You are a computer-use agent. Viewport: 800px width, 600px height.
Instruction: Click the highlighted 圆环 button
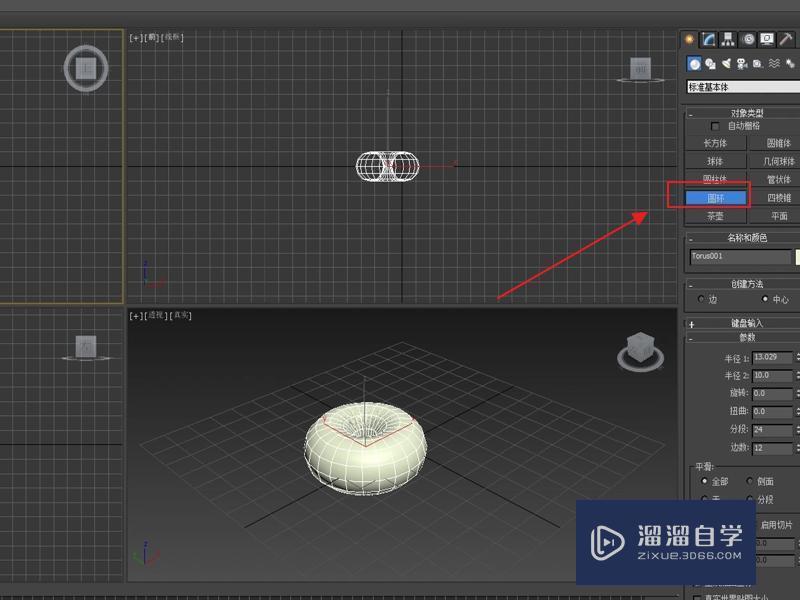[x=715, y=198]
